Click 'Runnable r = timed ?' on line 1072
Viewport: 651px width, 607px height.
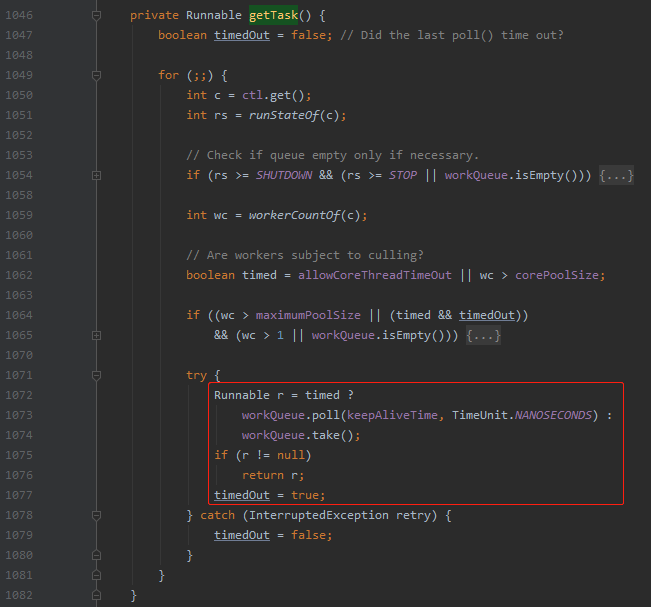point(284,395)
